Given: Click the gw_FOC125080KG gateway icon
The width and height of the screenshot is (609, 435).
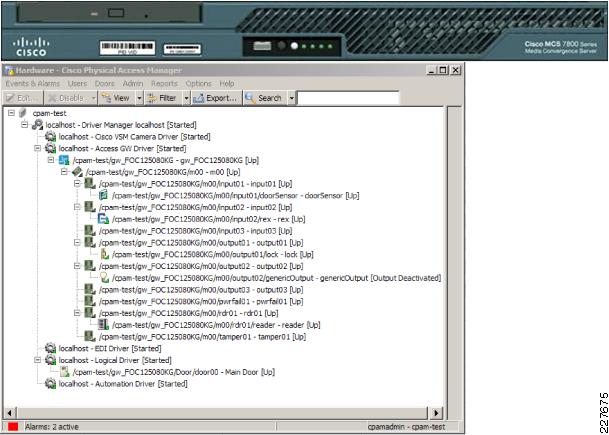Looking at the screenshot, I should [x=64, y=160].
